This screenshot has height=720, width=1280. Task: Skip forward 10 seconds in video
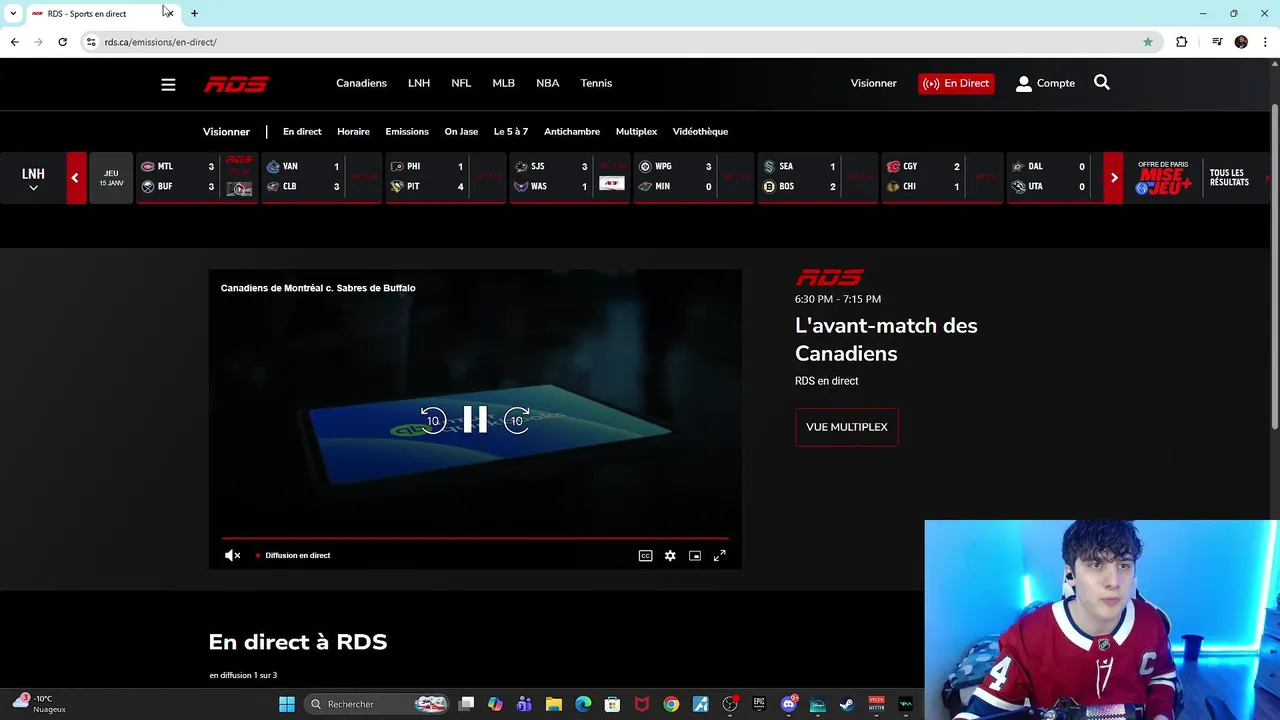tap(517, 420)
